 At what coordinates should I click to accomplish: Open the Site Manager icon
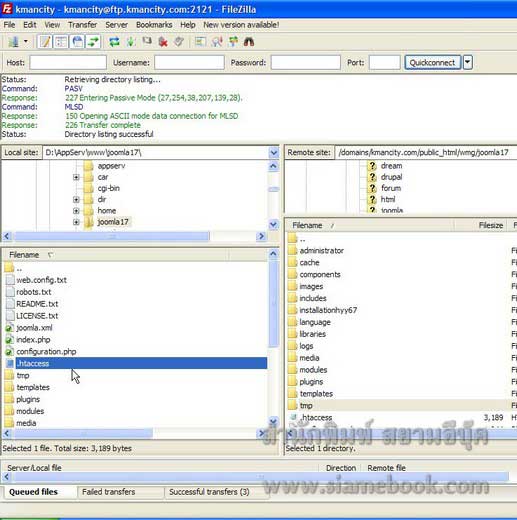[14, 42]
